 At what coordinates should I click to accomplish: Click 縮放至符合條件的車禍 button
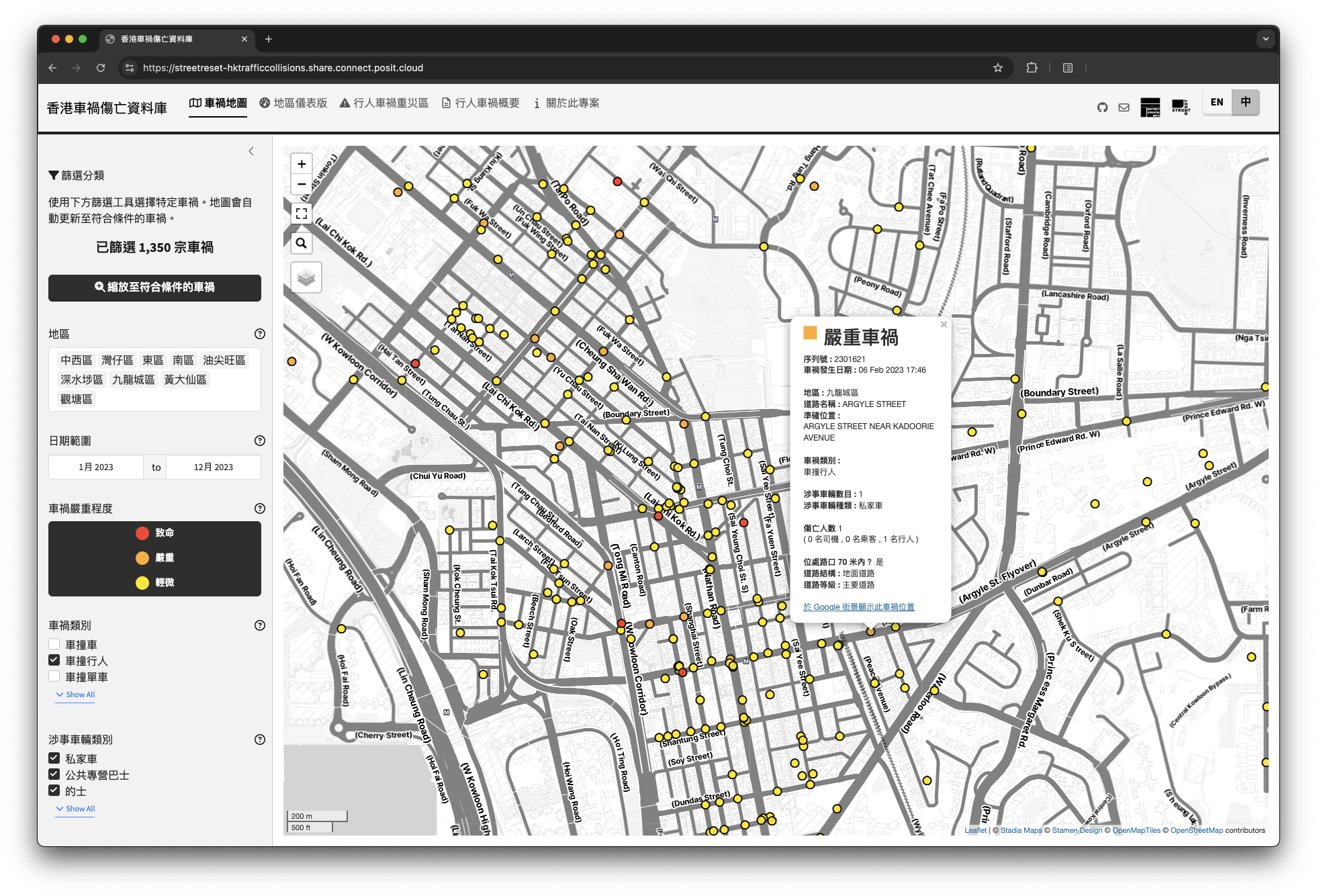154,287
